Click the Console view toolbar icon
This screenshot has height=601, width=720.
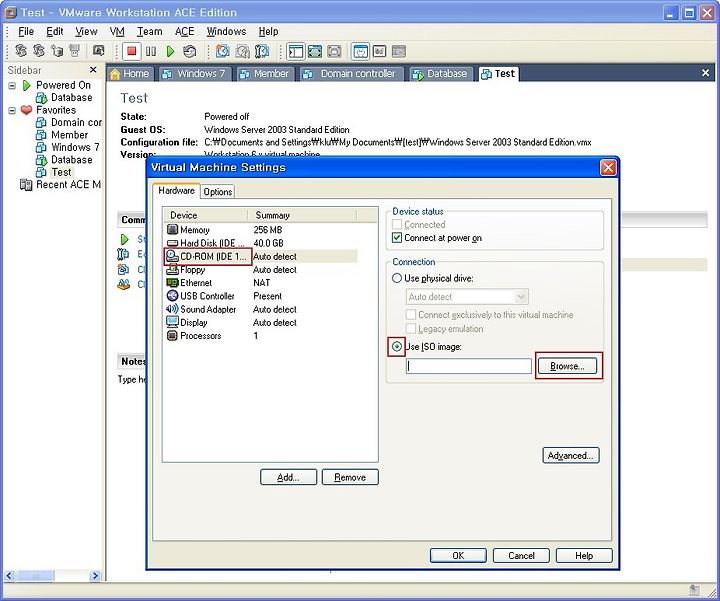tap(380, 51)
